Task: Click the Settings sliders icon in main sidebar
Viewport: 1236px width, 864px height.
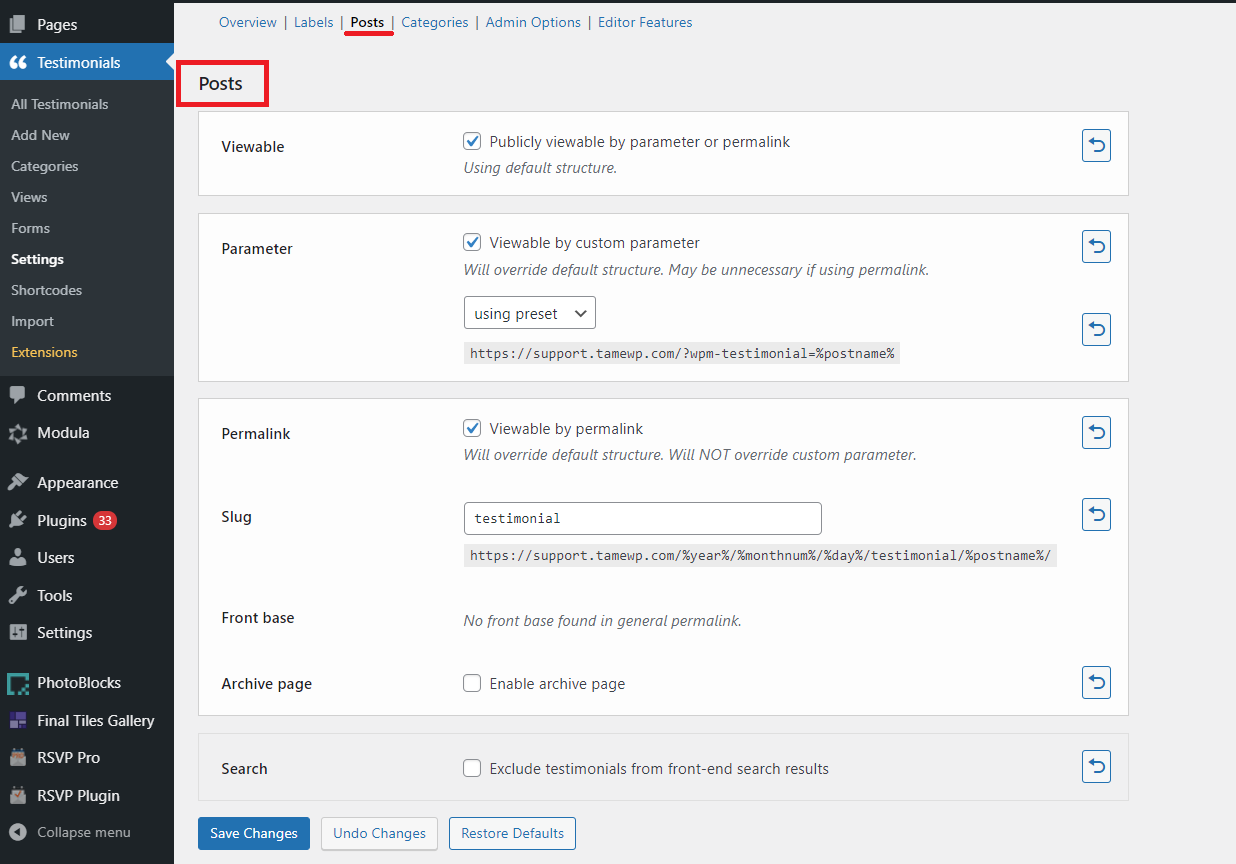Action: pos(18,632)
